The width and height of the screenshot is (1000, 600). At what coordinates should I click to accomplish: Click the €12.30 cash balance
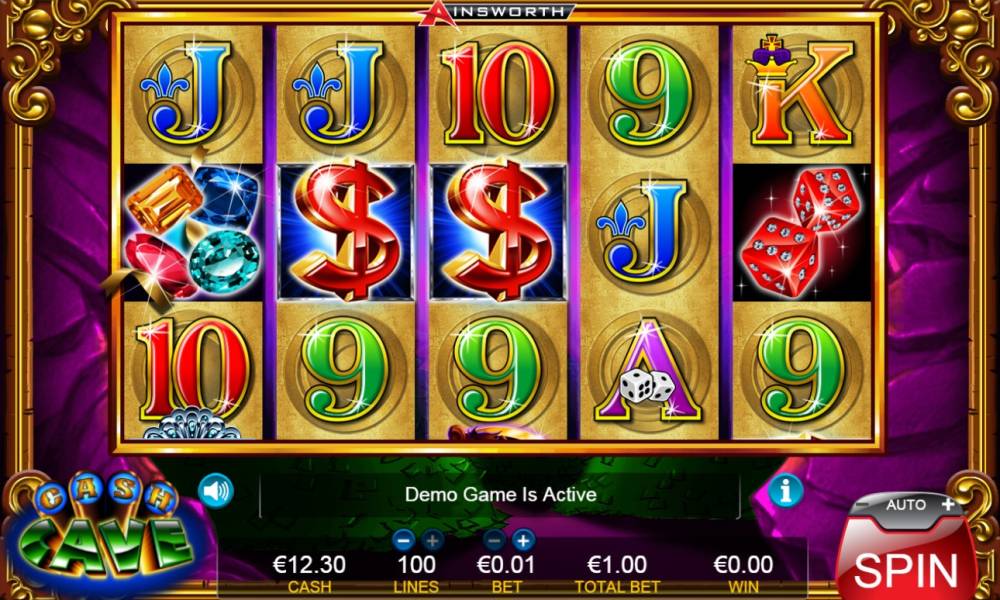309,564
